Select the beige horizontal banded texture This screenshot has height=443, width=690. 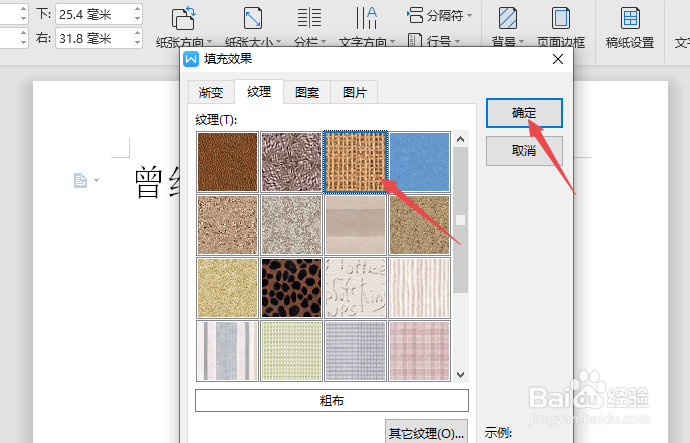click(x=356, y=225)
